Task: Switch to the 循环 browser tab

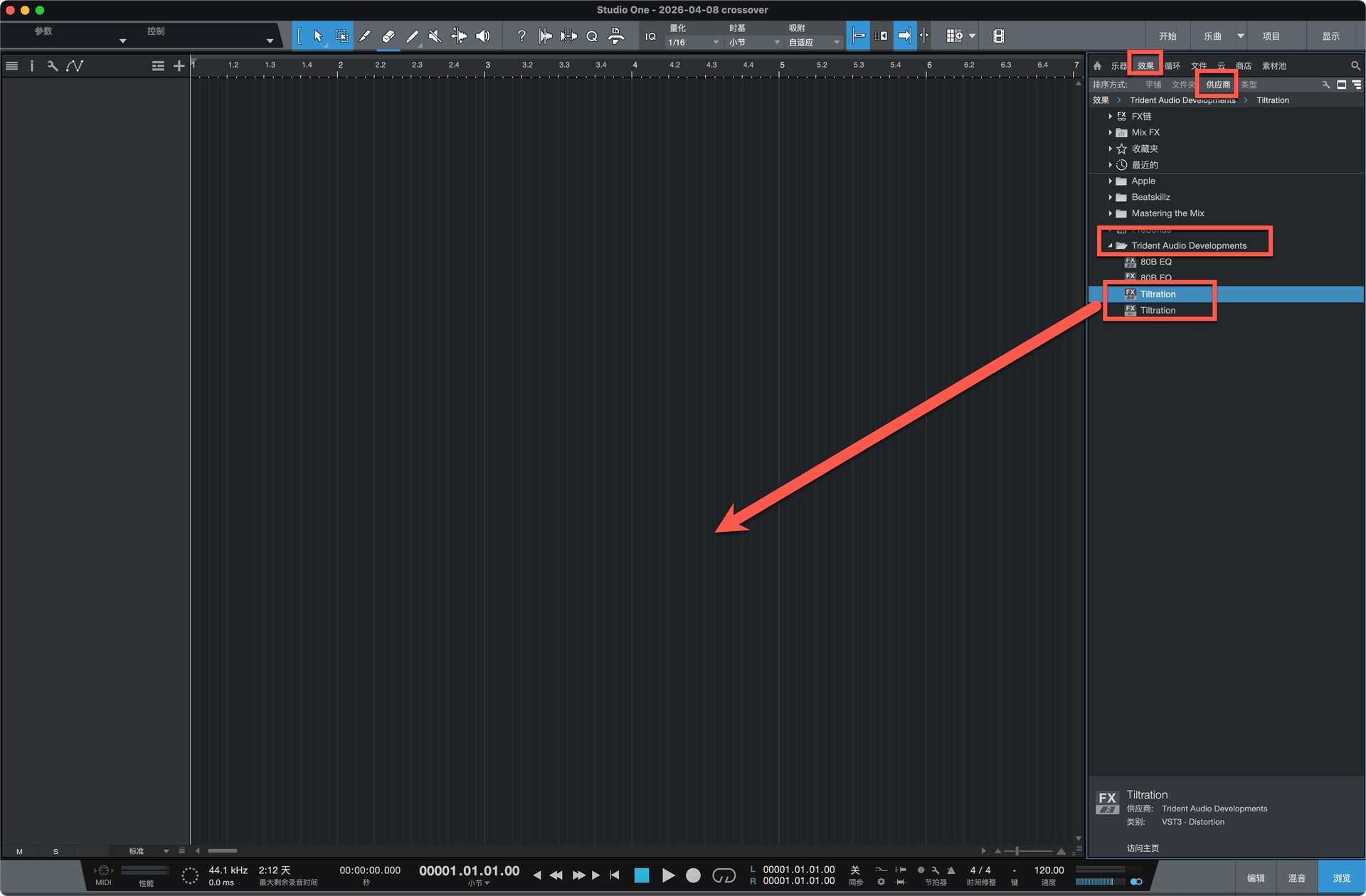Action: [x=1172, y=66]
